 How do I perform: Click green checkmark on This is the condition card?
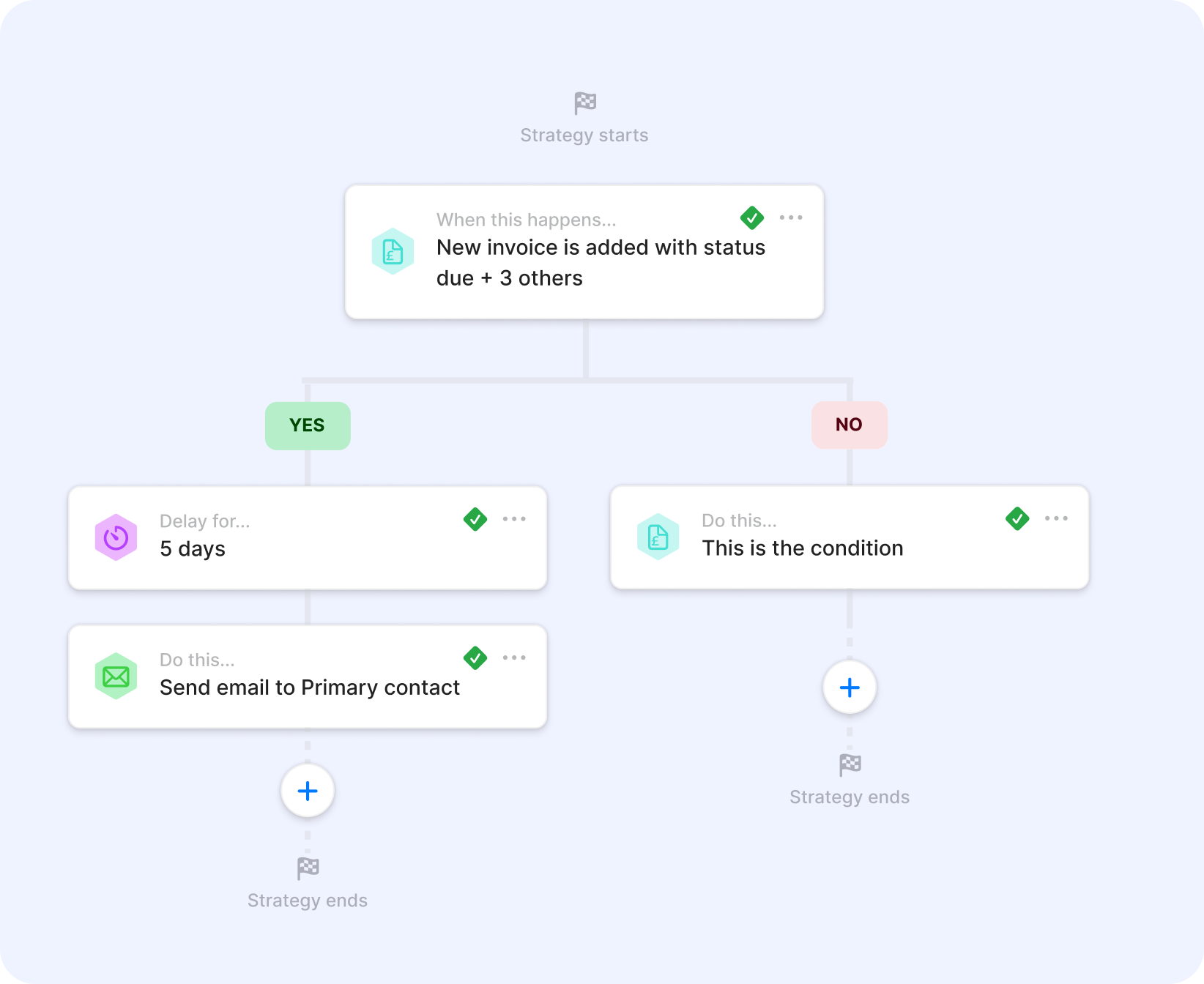point(1017,518)
